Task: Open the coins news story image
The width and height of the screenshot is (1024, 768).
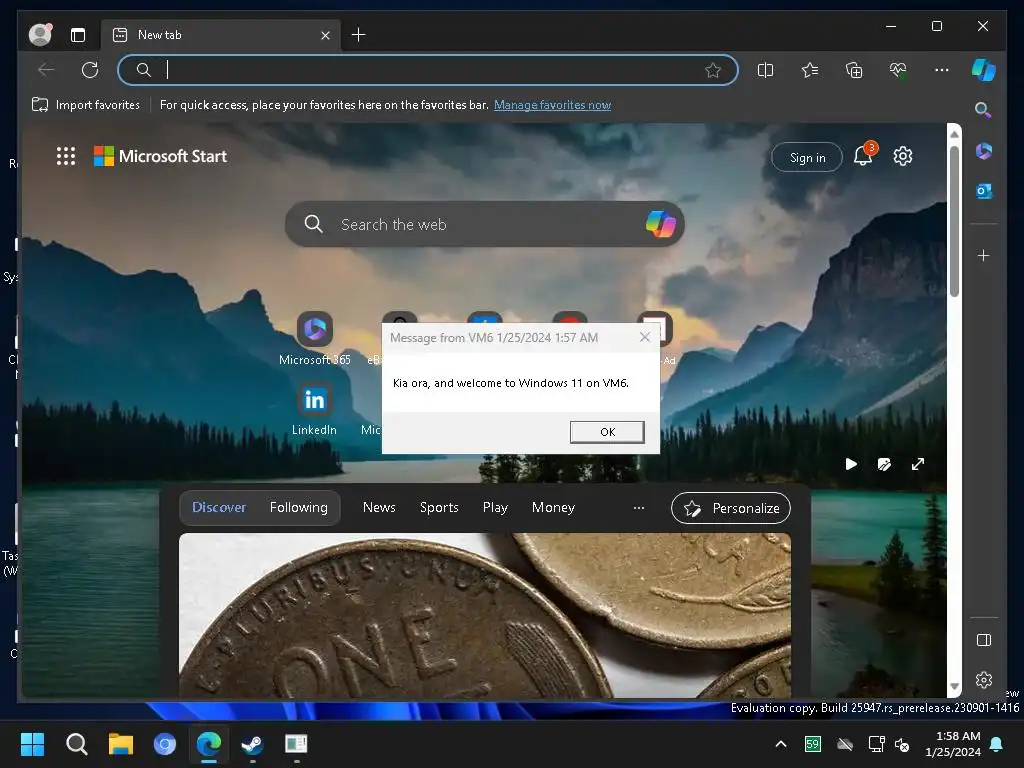Action: [485, 615]
